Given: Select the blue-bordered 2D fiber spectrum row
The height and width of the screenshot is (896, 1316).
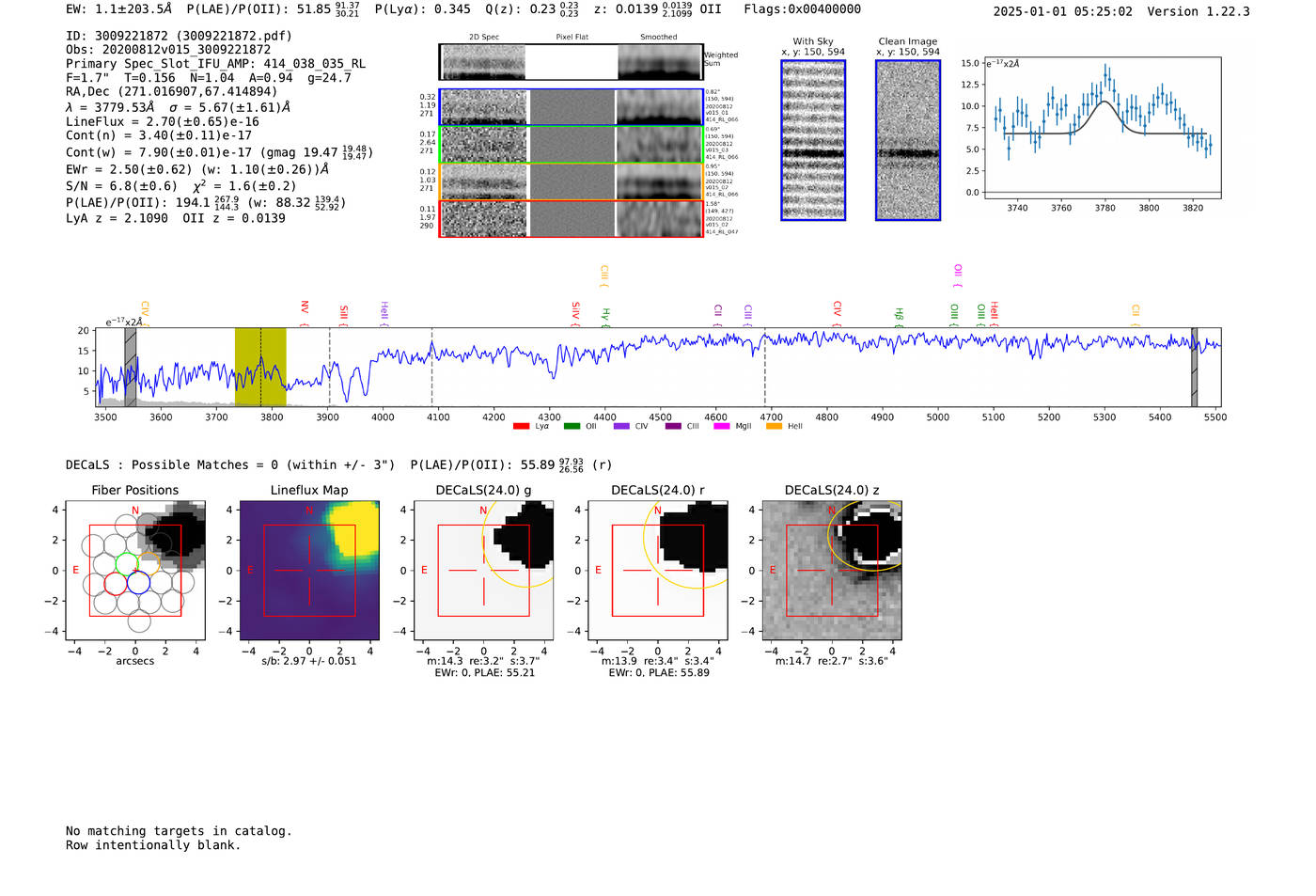Looking at the screenshot, I should point(571,107).
